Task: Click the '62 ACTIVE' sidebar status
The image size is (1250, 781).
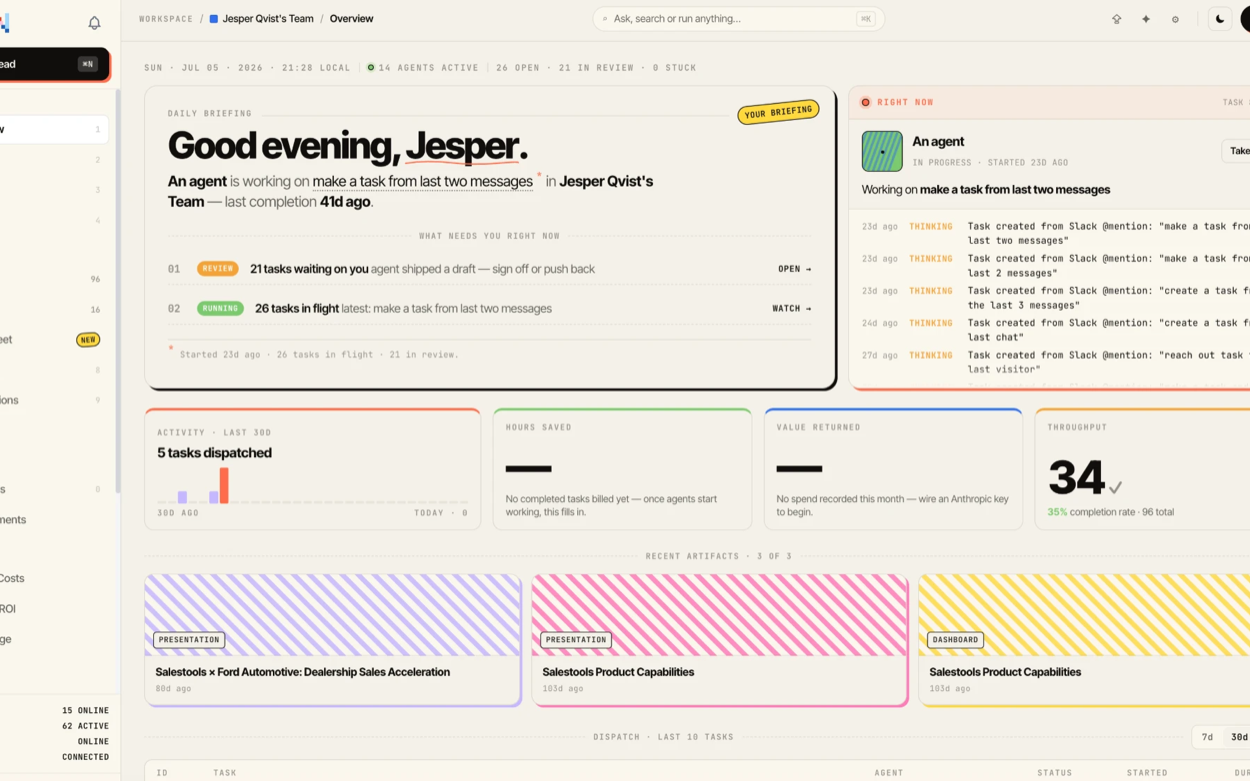Action: [x=85, y=726]
